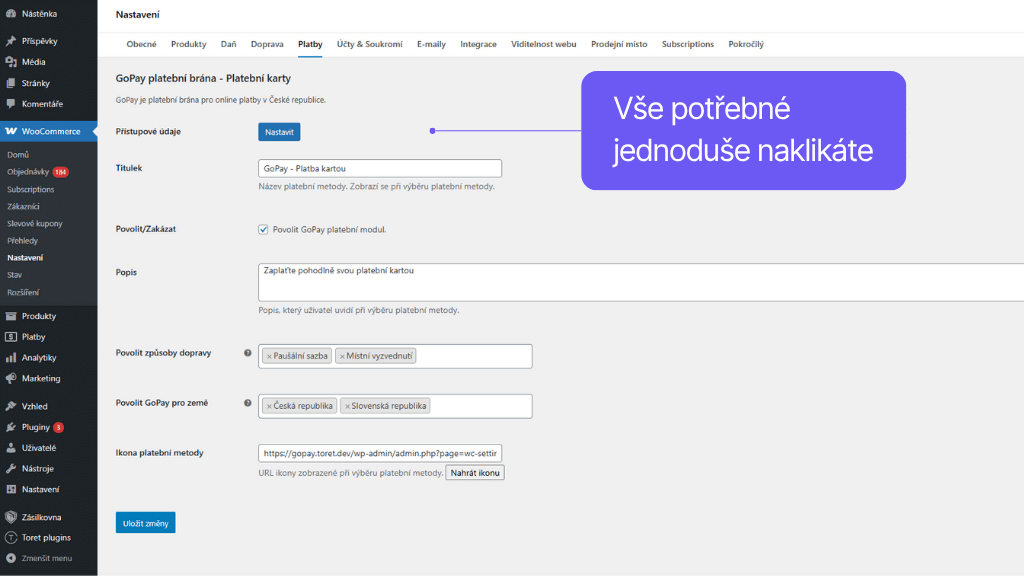This screenshot has width=1024, height=576.
Task: Open Média library icon in sidebar
Action: [x=11, y=62]
